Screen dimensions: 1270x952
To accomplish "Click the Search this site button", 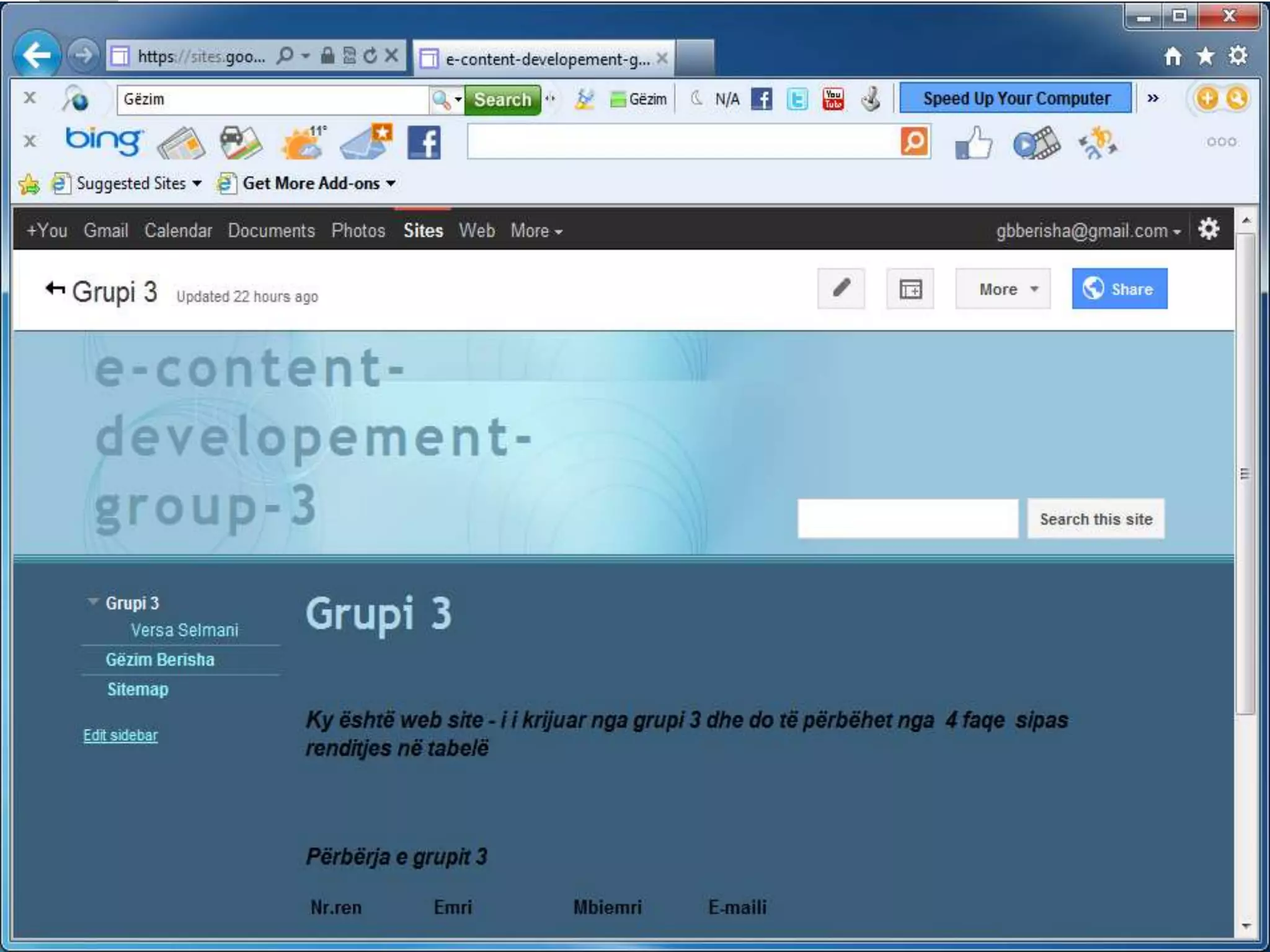I will [x=1095, y=519].
